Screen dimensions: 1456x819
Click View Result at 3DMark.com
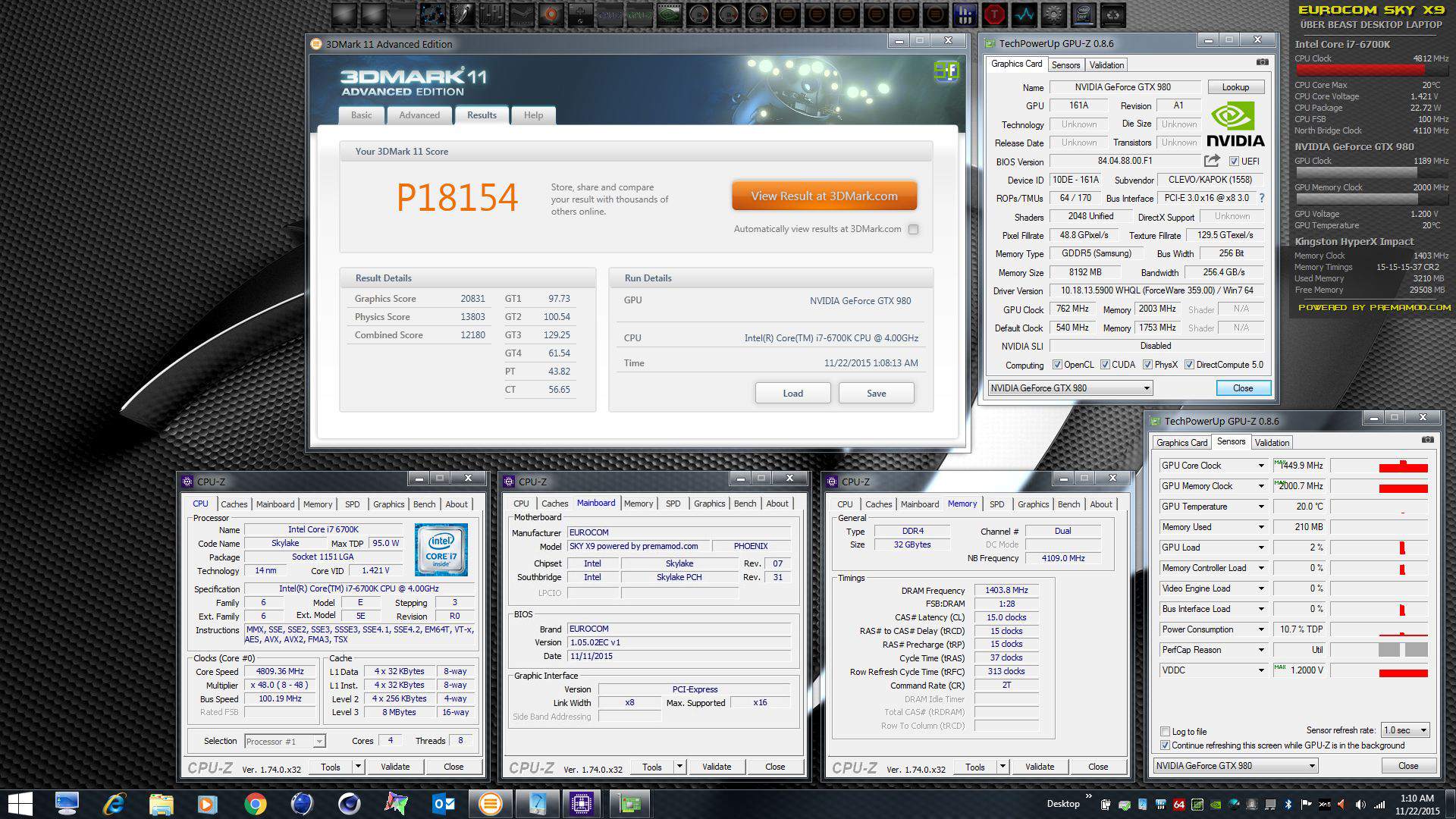pos(824,196)
